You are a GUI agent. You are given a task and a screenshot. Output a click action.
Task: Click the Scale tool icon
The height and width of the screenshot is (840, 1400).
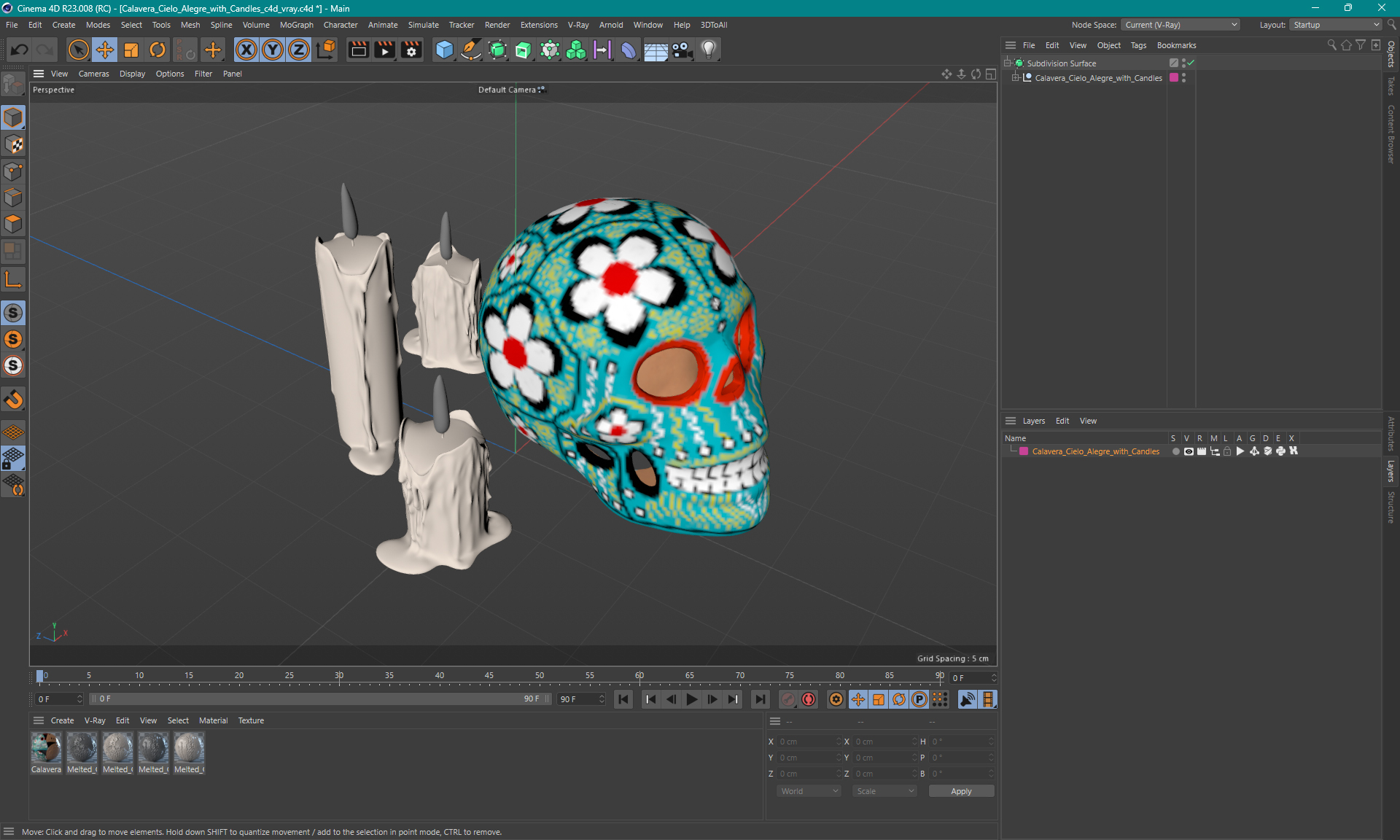click(x=130, y=49)
